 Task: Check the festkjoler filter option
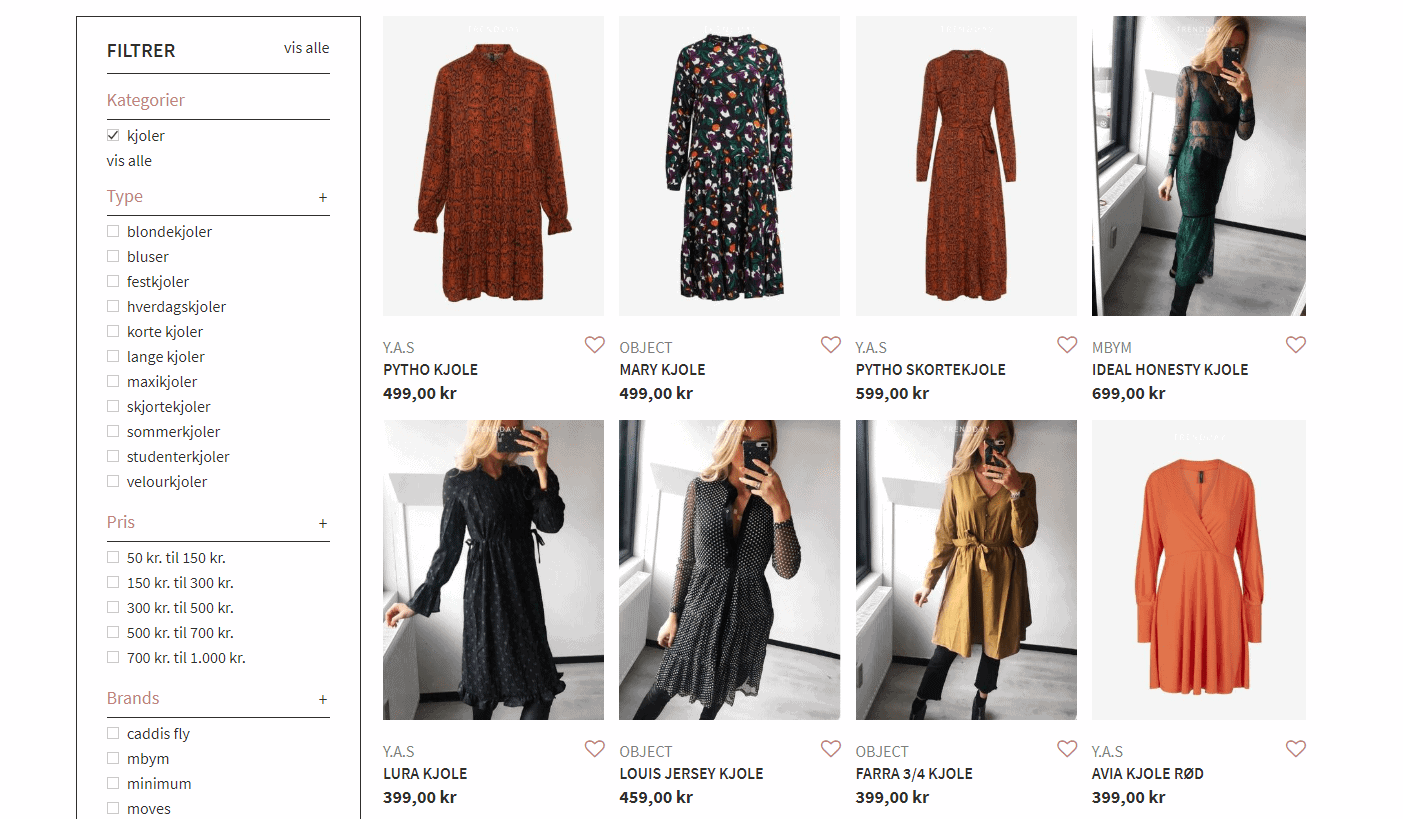[112, 281]
